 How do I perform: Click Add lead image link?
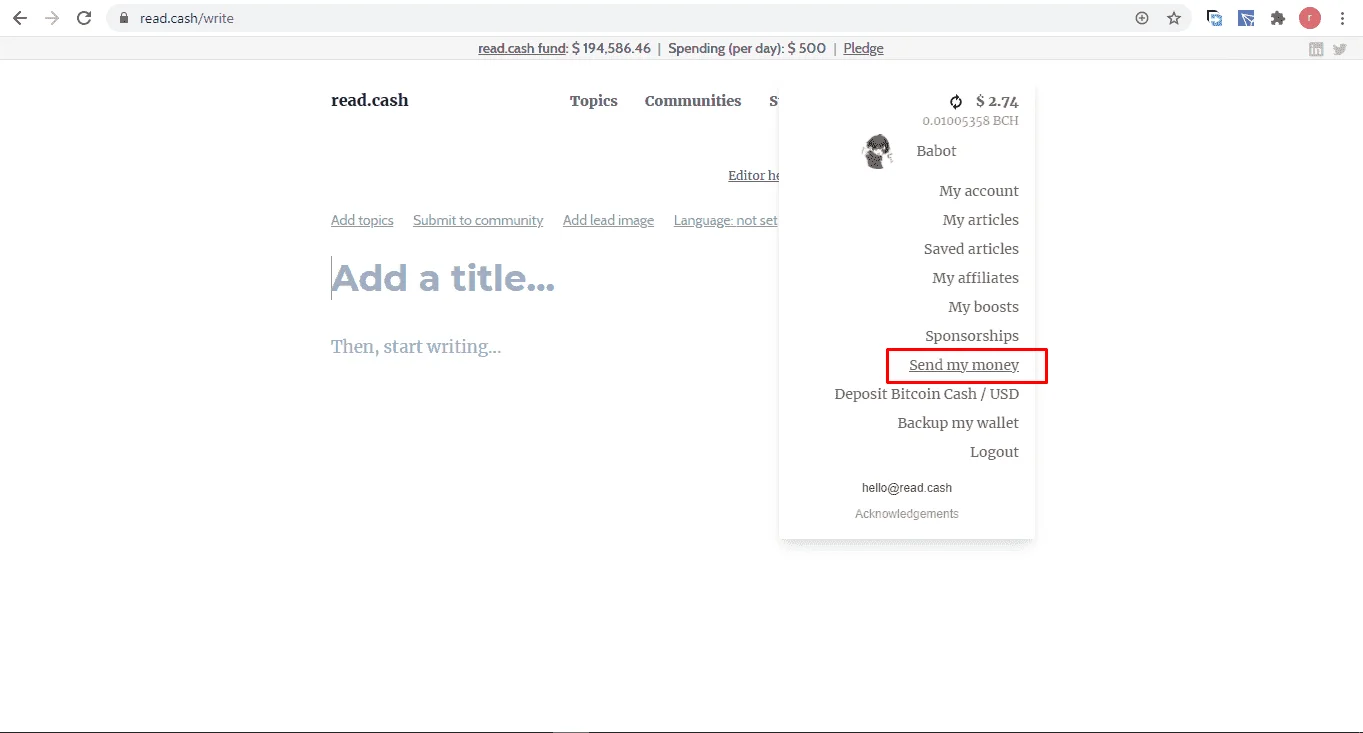[x=608, y=220]
